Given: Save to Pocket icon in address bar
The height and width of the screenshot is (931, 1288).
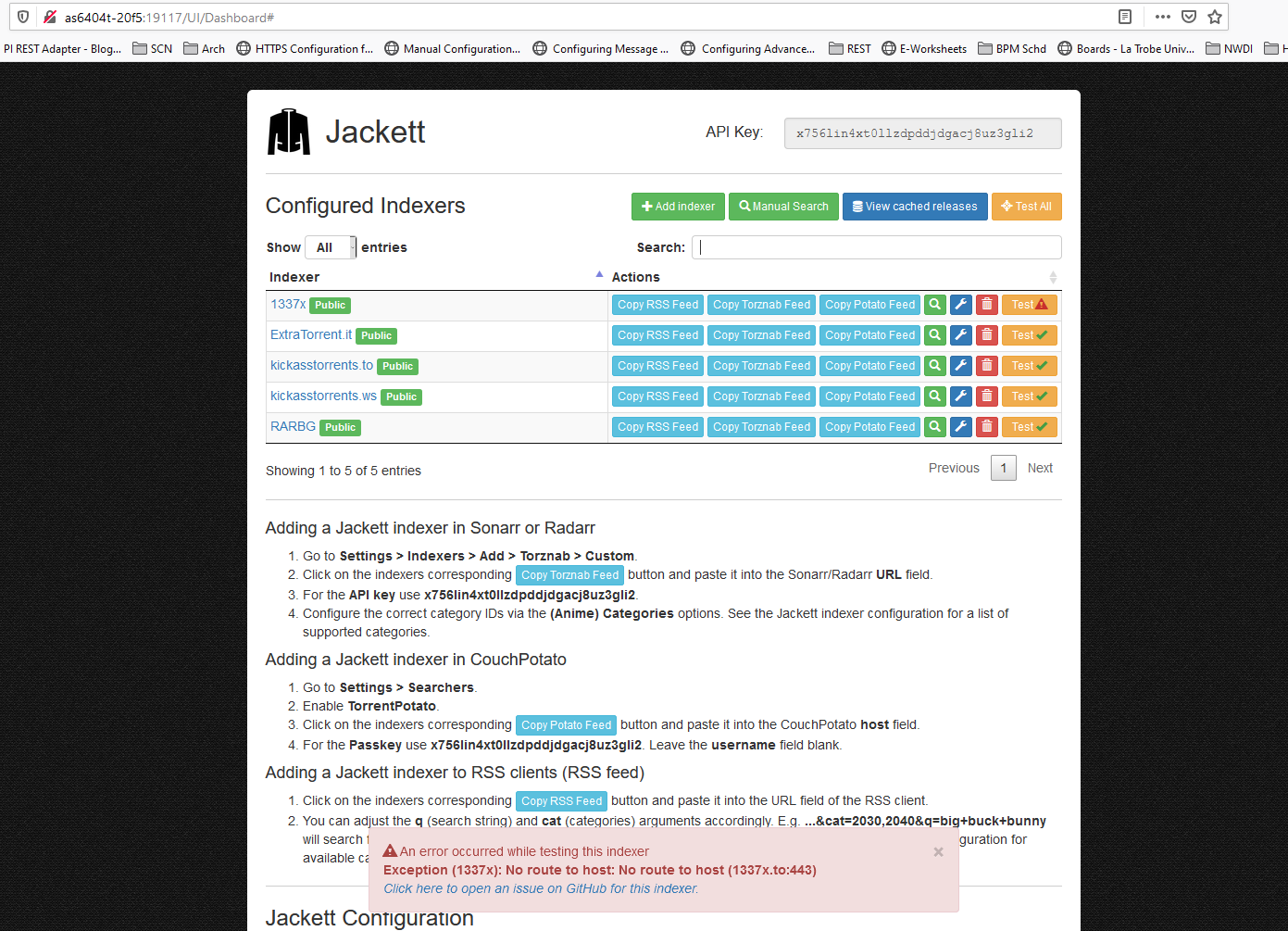Looking at the screenshot, I should pos(1189,17).
